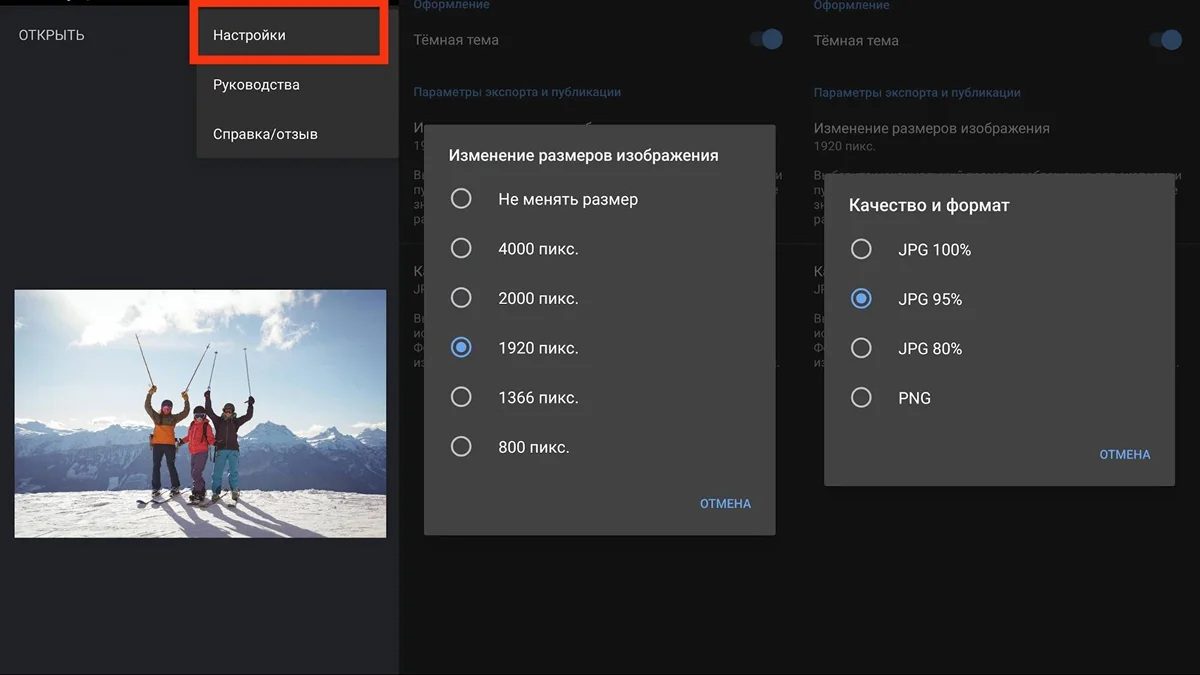Tap the skiers photo preview

coord(200,413)
